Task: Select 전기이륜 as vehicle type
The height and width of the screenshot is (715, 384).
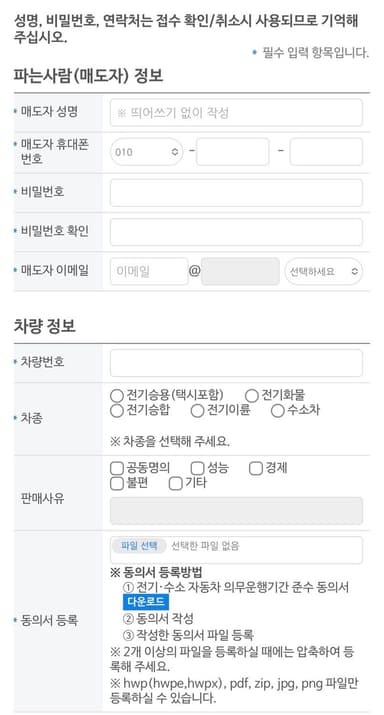Action: 197,410
